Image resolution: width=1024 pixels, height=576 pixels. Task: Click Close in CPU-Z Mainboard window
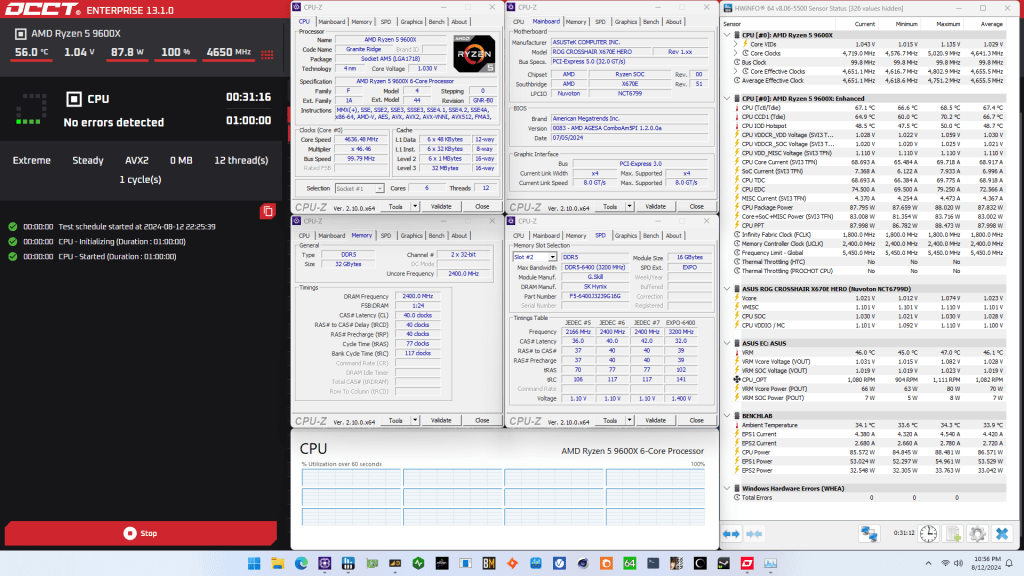(697, 206)
